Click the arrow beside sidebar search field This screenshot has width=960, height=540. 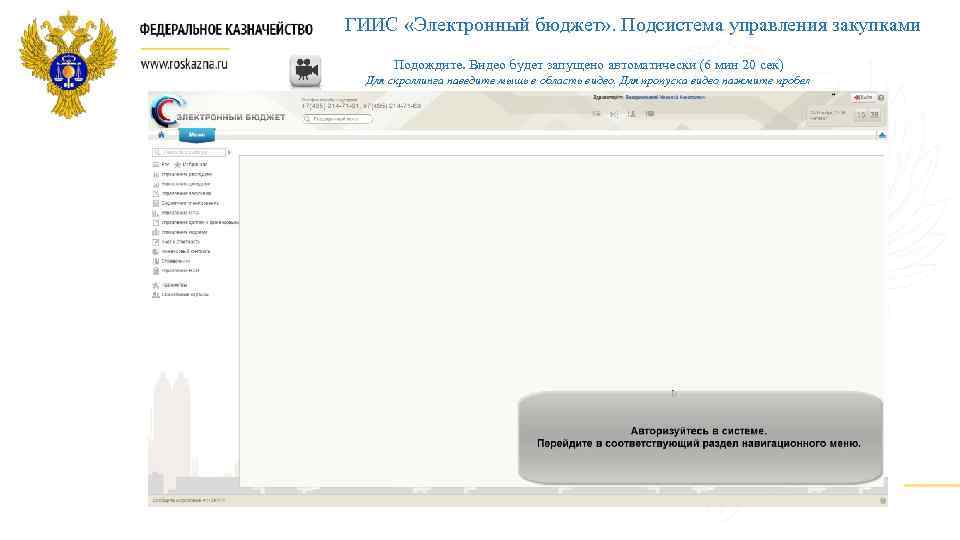tap(229, 152)
